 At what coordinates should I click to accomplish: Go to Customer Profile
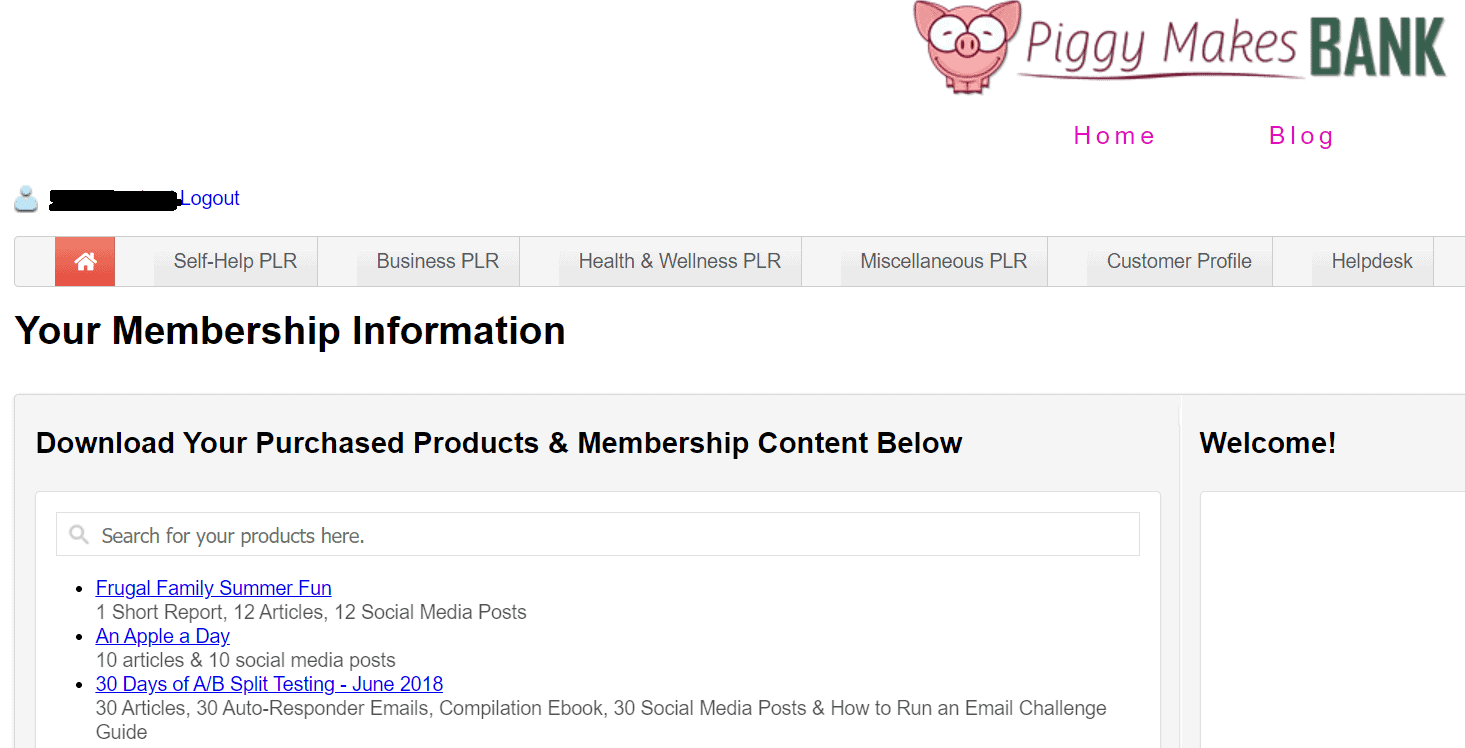pos(1179,262)
